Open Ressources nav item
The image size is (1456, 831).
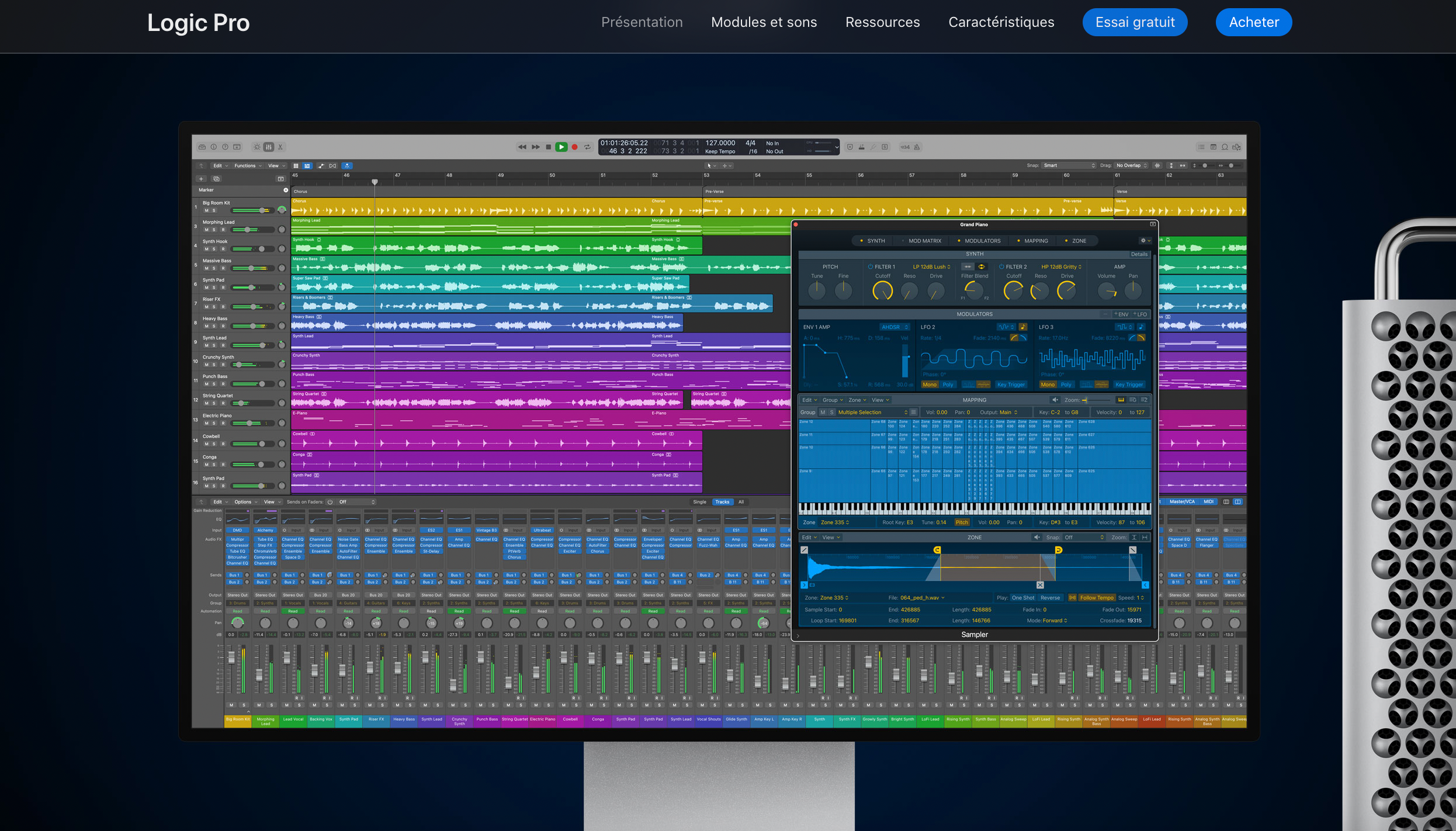coord(882,22)
